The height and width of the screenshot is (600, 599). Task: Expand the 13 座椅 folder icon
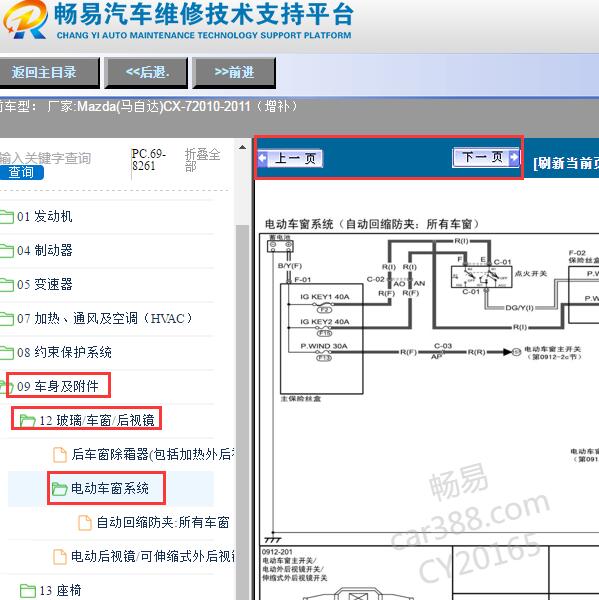coord(28,590)
